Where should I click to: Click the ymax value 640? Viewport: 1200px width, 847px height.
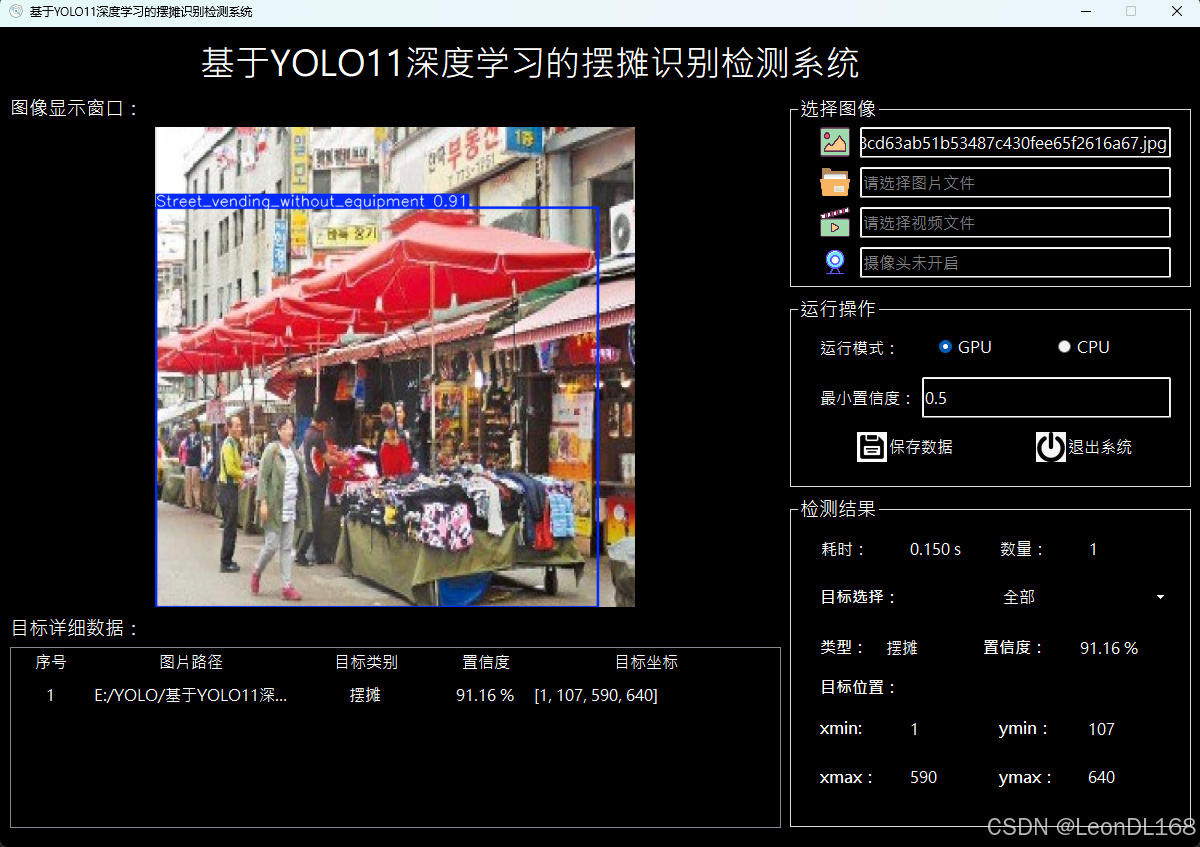1101,777
